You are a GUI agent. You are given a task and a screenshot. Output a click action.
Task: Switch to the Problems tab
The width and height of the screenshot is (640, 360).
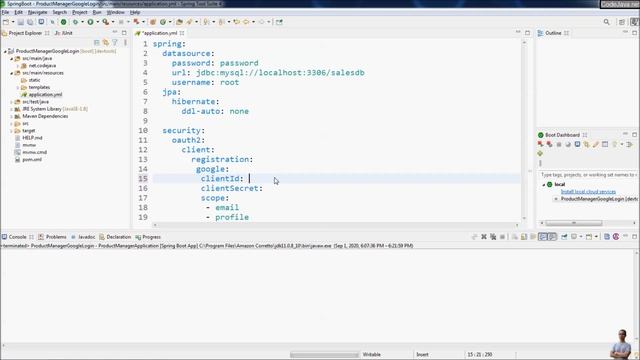click(52, 237)
